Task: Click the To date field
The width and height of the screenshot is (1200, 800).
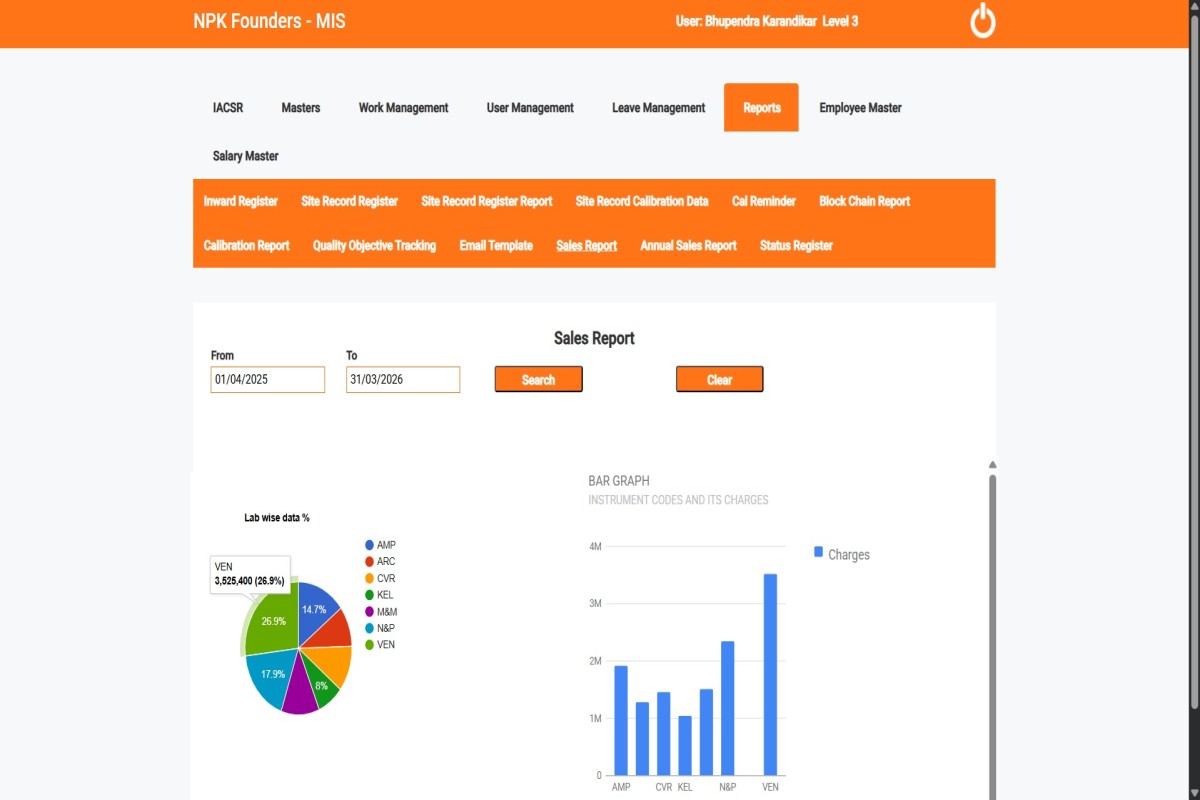Action: pos(402,380)
